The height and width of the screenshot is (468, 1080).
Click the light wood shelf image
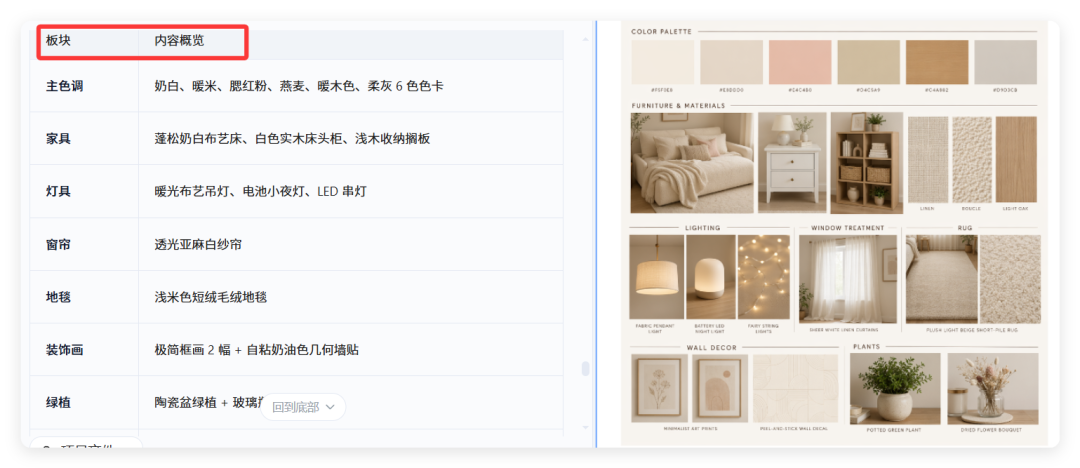(x=866, y=163)
